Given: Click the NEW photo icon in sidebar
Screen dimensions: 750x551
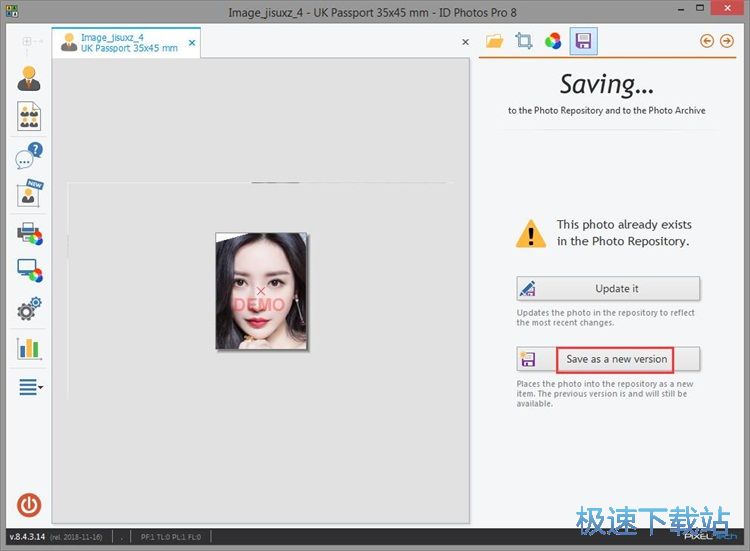Looking at the screenshot, I should (29, 193).
